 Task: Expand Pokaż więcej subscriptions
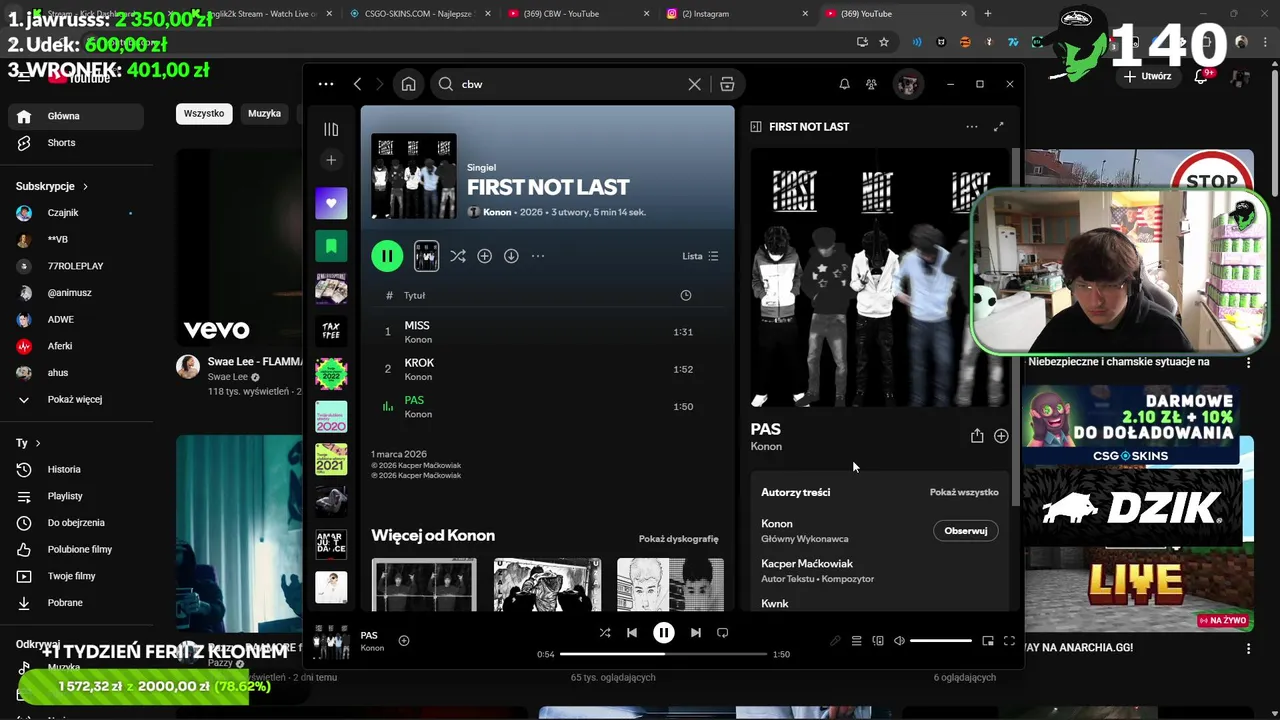pyautogui.click(x=76, y=399)
